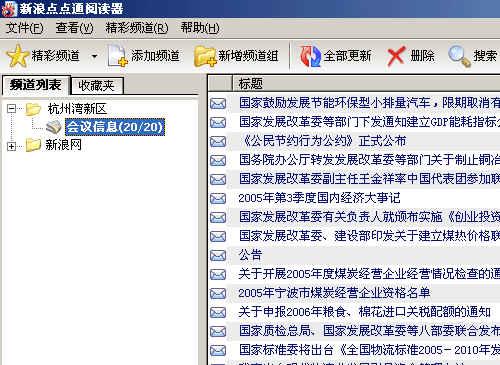
Task: Click the 添加频道 page icon
Action: (118, 56)
